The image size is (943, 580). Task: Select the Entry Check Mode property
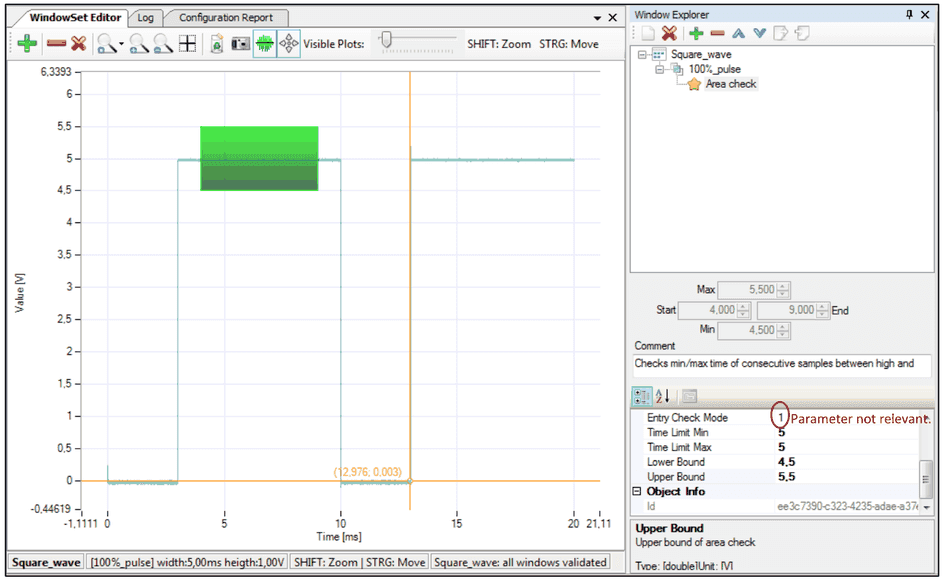tap(687, 418)
